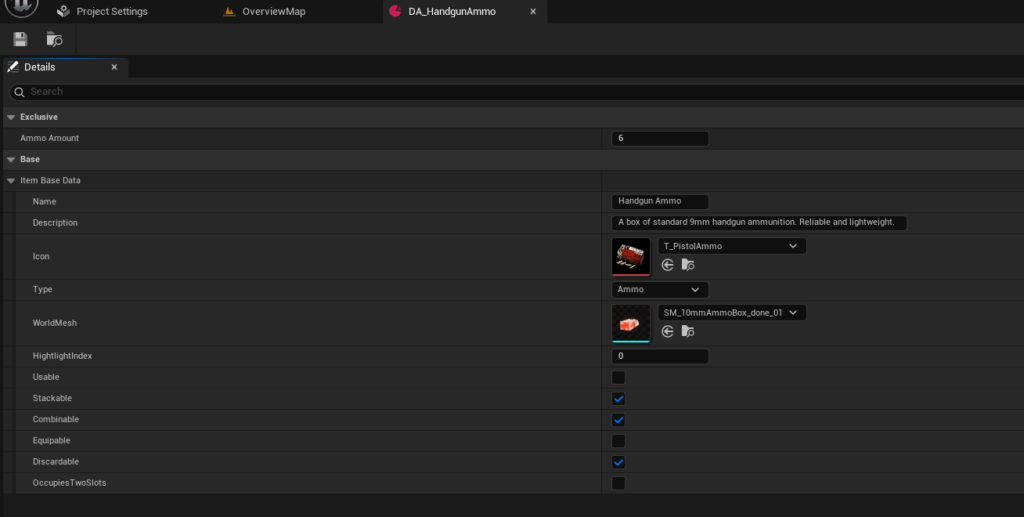Uncheck the Stackable checkbox
The image size is (1024, 517).
pyautogui.click(x=618, y=399)
